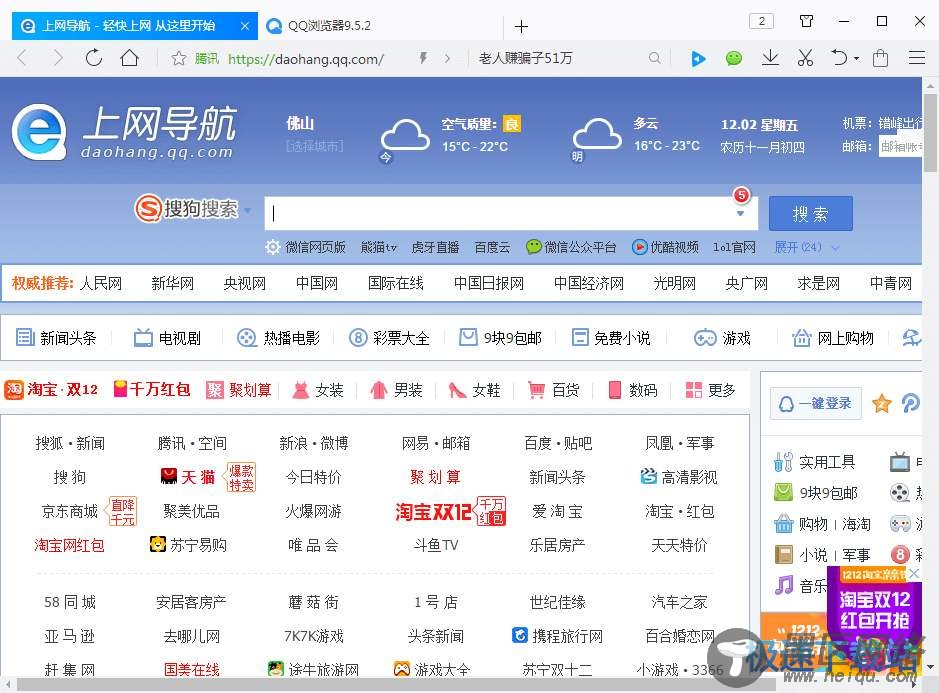Close the 淘宝双12 floating ad
This screenshot has width=939, height=693.
(x=914, y=574)
